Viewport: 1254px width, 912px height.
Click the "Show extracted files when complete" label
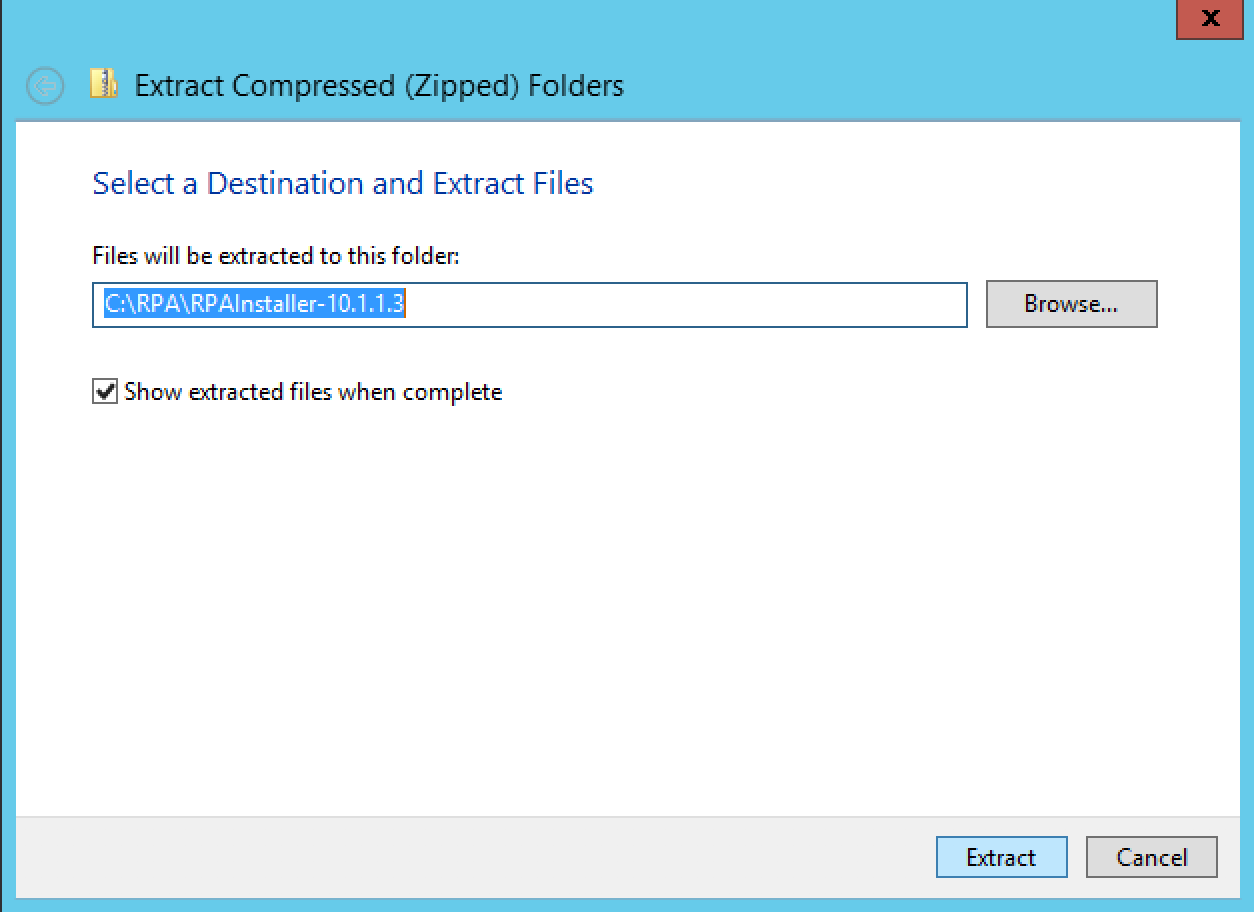[x=313, y=392]
